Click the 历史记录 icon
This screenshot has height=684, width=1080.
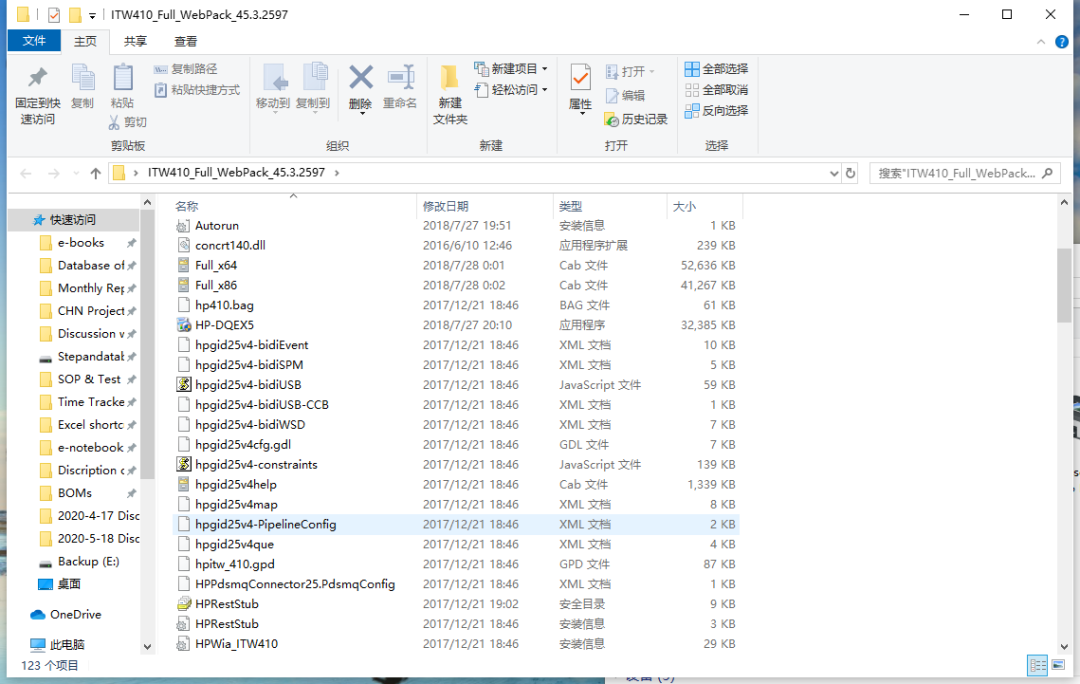612,120
